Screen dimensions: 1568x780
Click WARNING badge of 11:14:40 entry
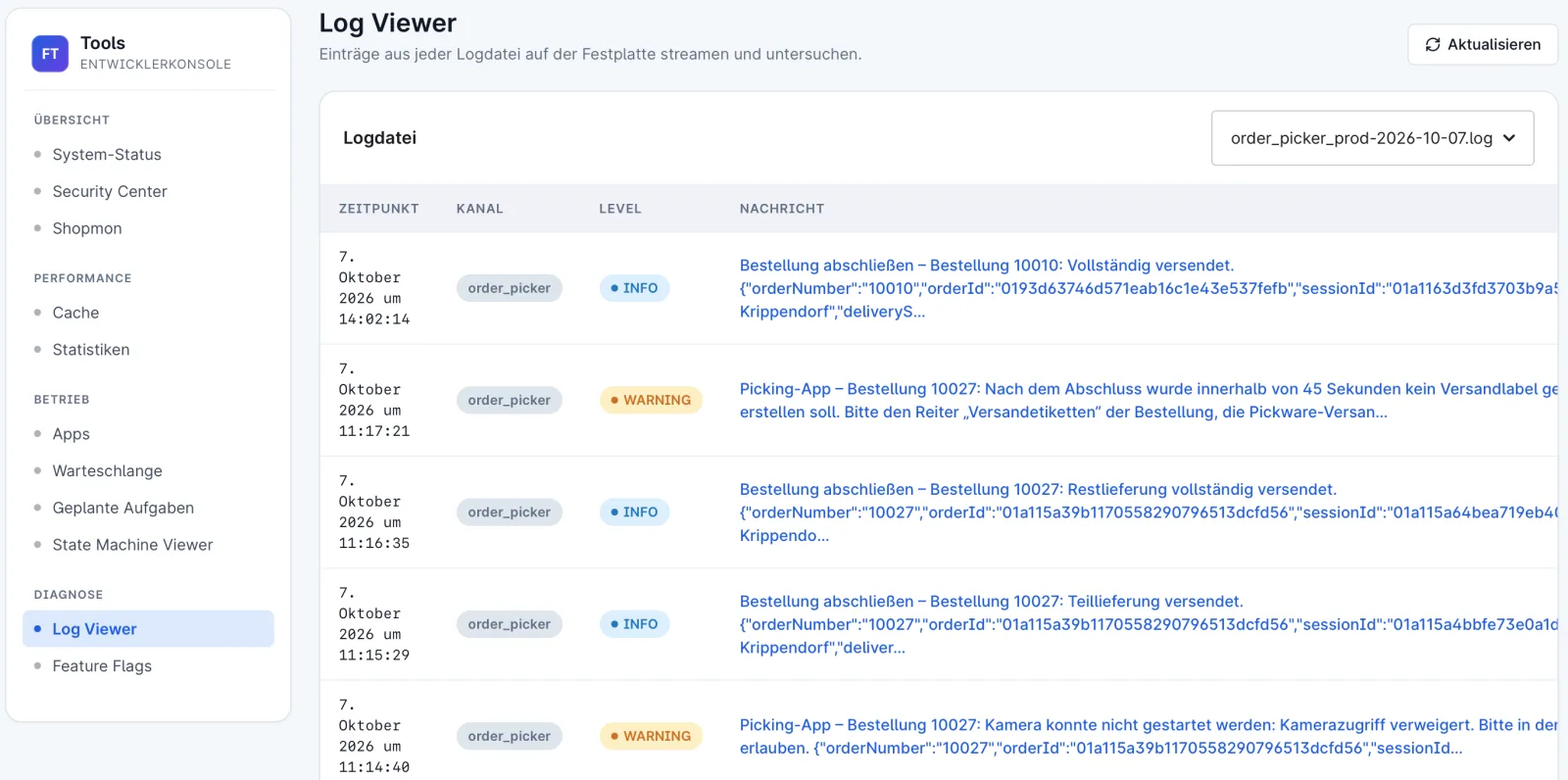point(651,736)
